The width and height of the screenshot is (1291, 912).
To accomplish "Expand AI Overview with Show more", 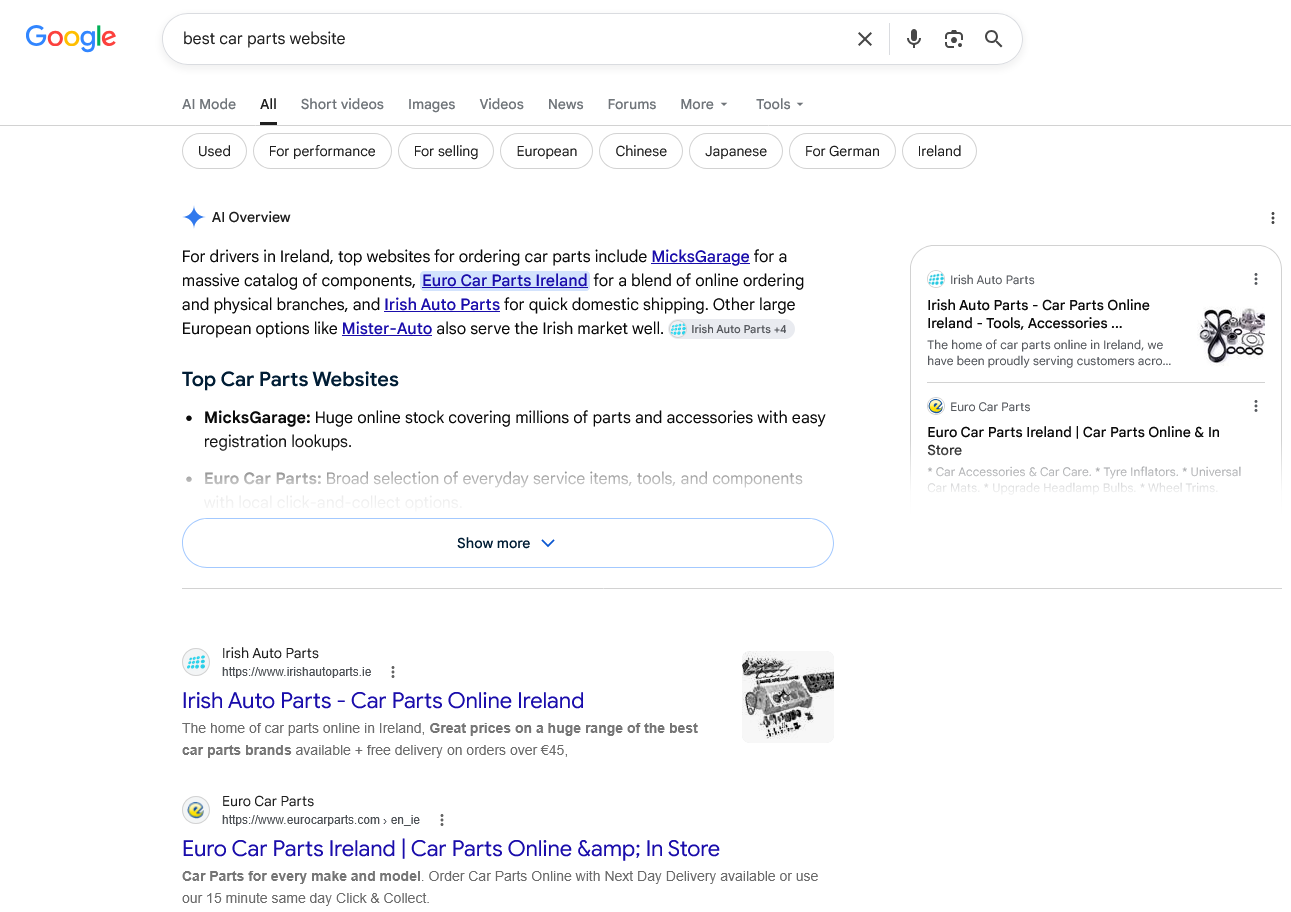I will [x=508, y=543].
